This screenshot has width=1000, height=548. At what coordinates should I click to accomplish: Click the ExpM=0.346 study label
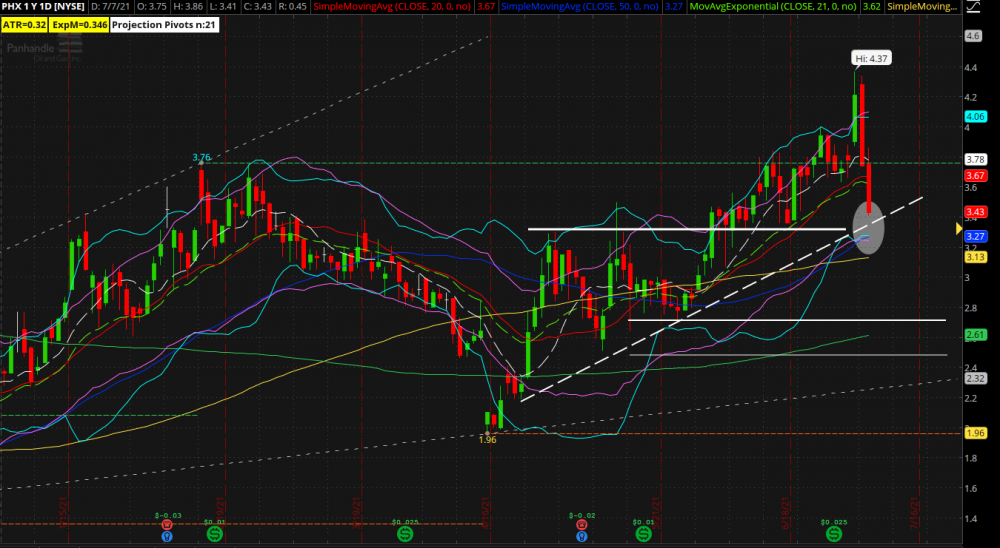pyautogui.click(x=78, y=25)
